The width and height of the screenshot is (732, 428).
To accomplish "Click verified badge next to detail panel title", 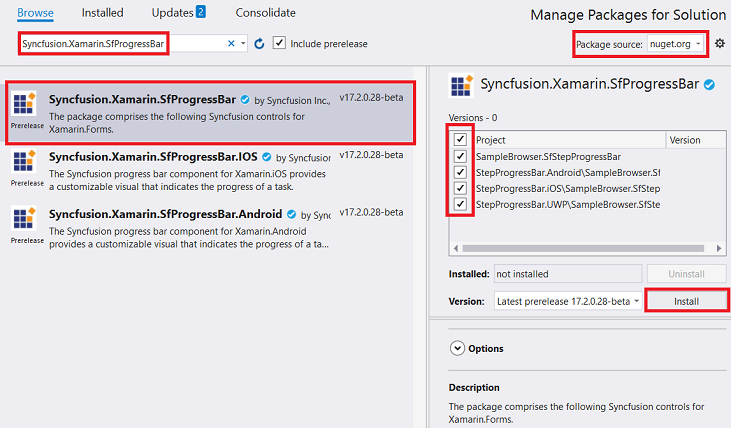I will [x=709, y=85].
